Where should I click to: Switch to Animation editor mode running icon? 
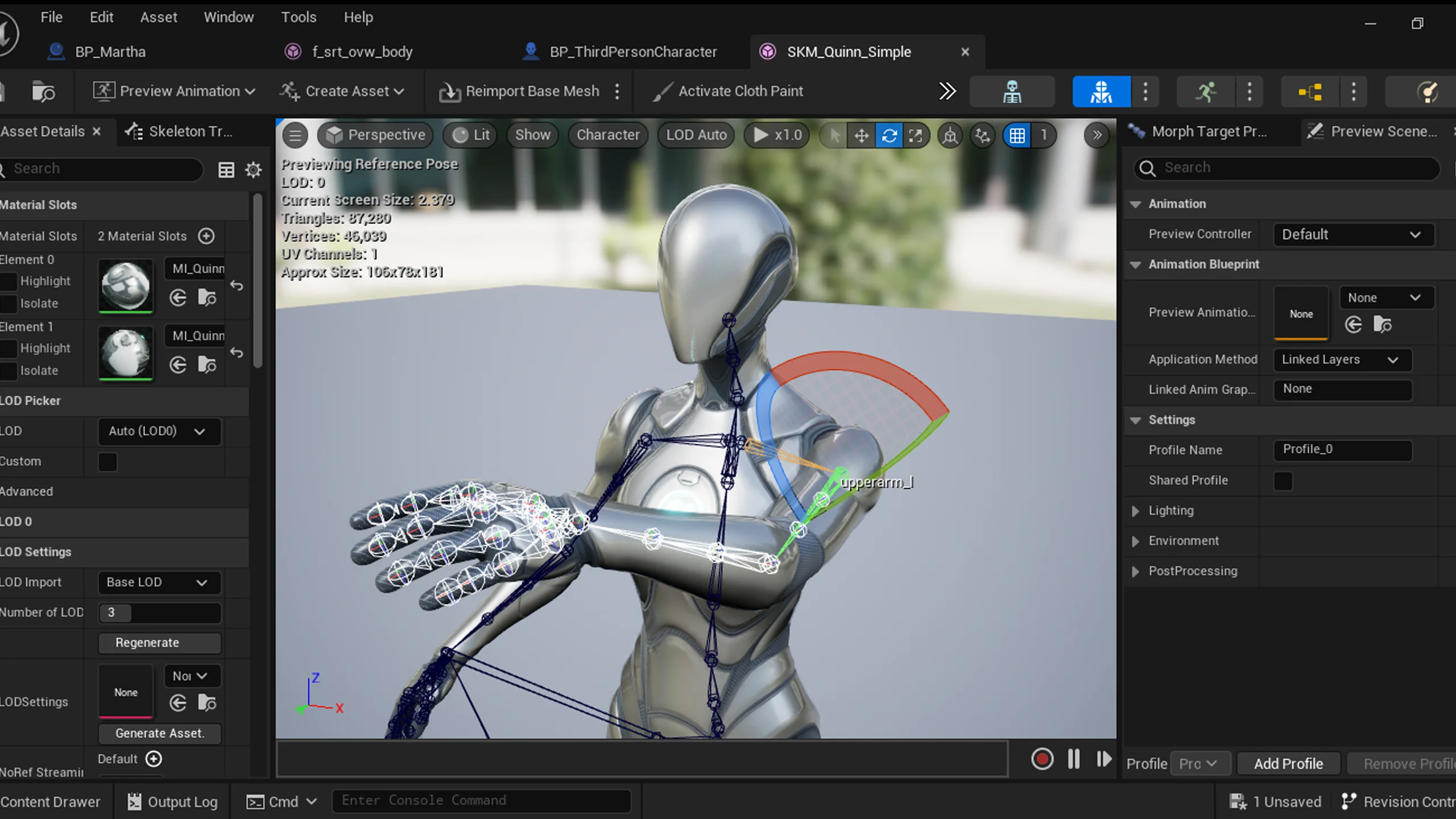pyautogui.click(x=1205, y=92)
